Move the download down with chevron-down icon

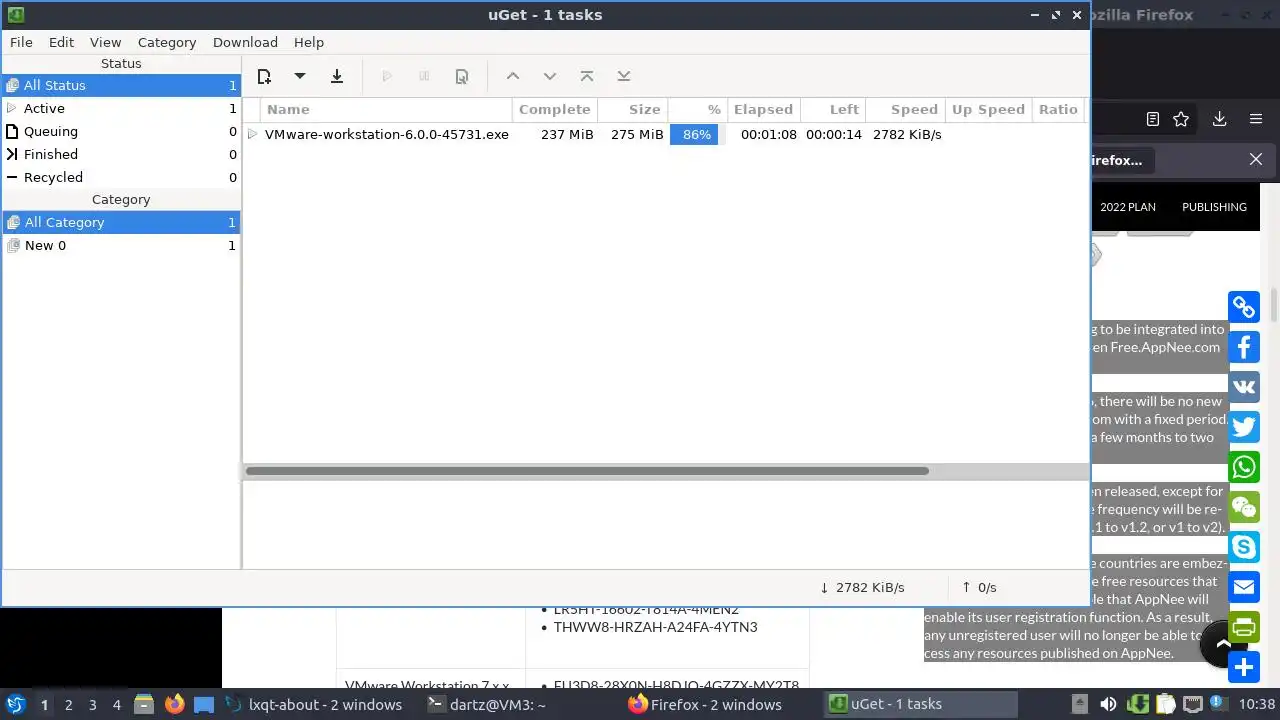point(550,76)
